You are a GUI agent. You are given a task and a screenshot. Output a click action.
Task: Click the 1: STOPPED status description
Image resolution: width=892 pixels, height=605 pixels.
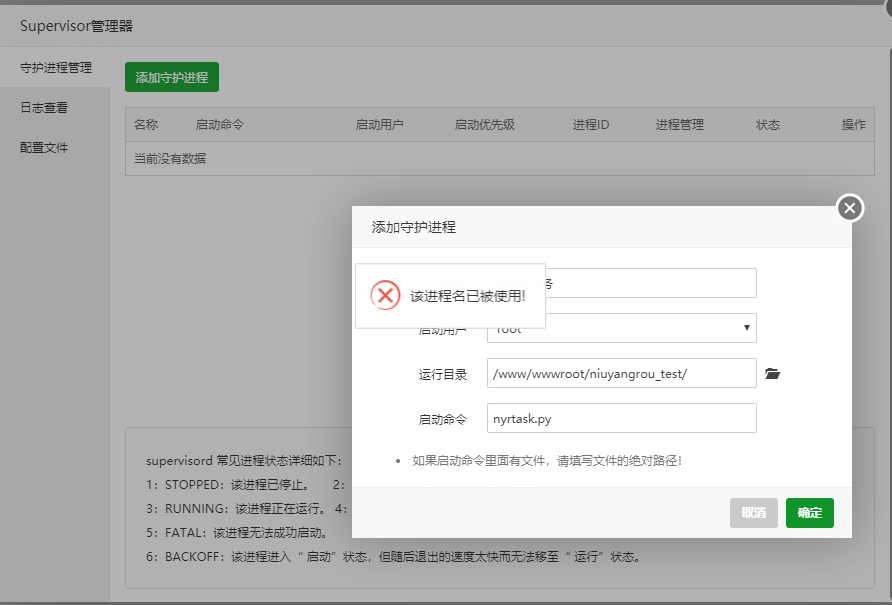(228, 485)
